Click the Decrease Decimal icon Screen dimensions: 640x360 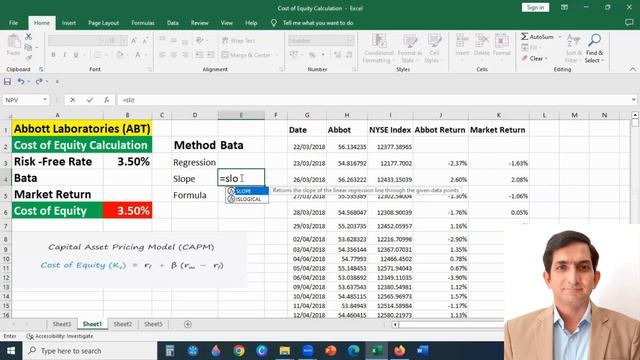click(x=349, y=55)
